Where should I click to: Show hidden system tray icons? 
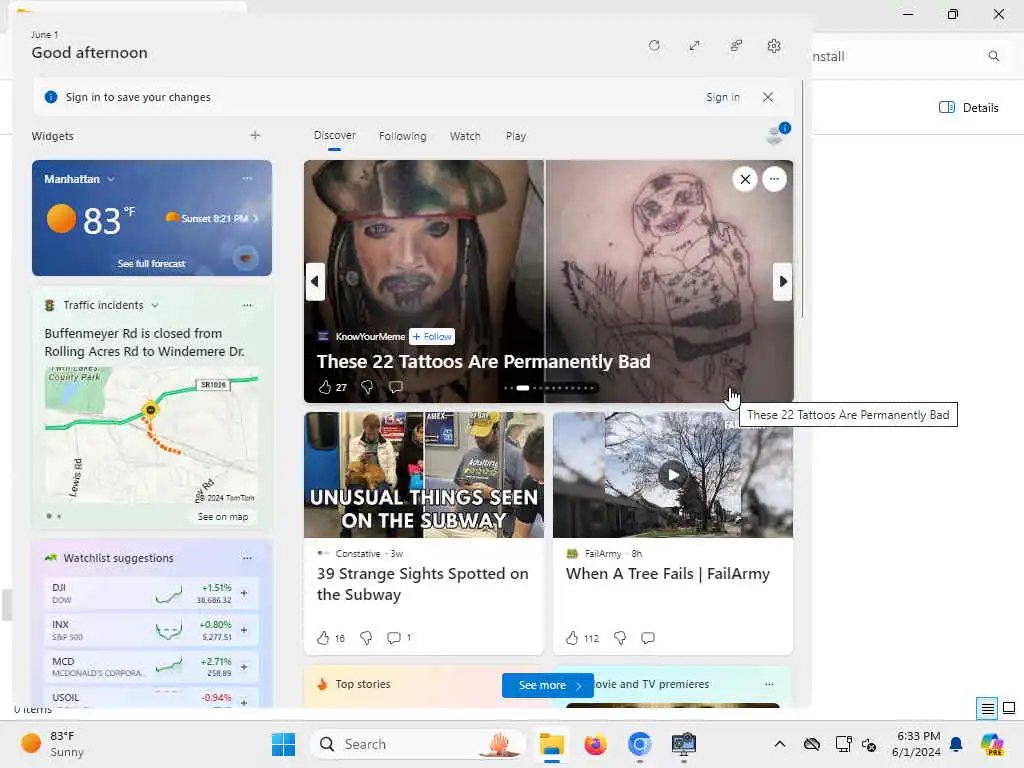point(779,744)
